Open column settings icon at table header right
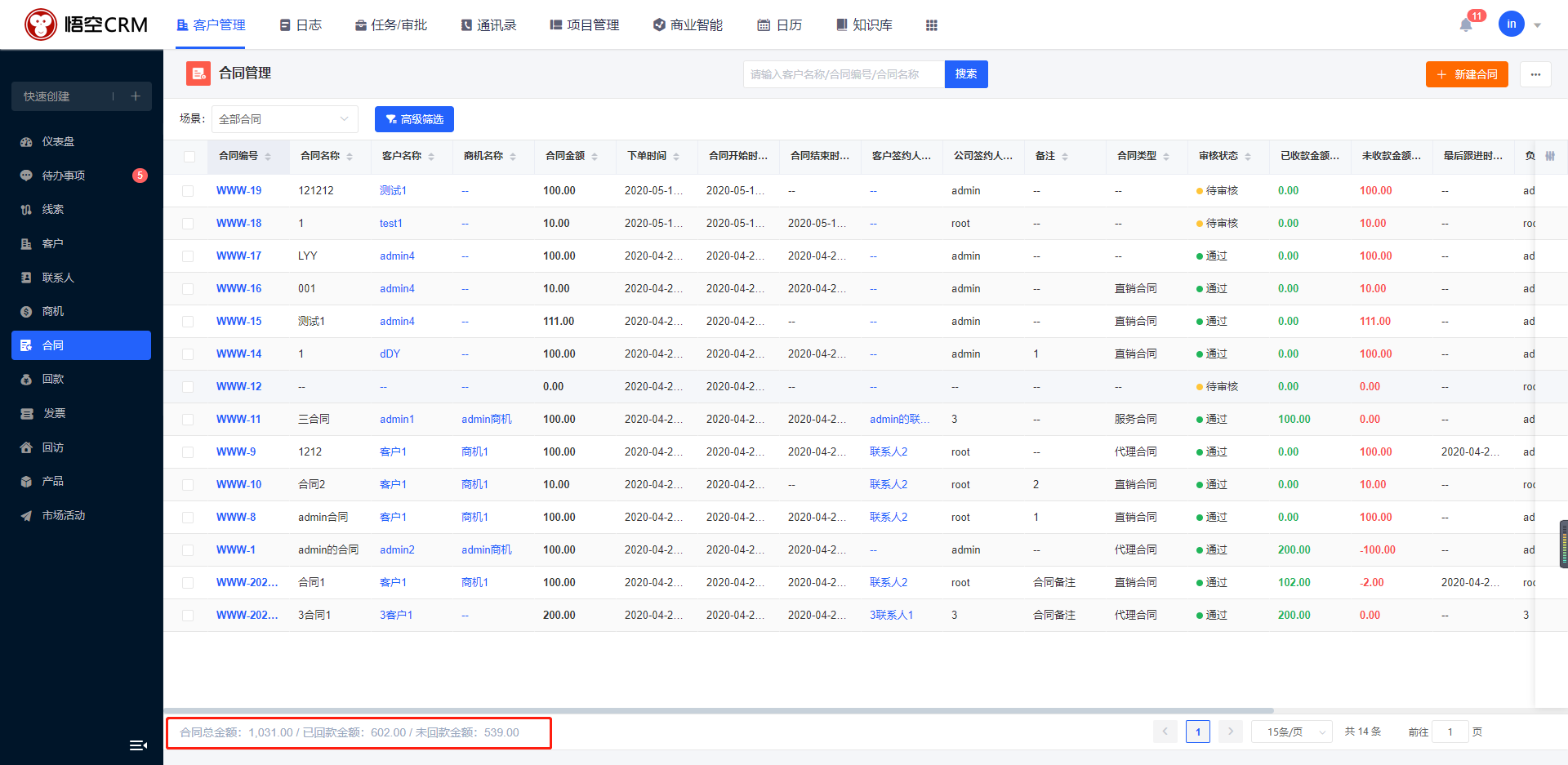This screenshot has height=765, width=1568. point(1550,156)
